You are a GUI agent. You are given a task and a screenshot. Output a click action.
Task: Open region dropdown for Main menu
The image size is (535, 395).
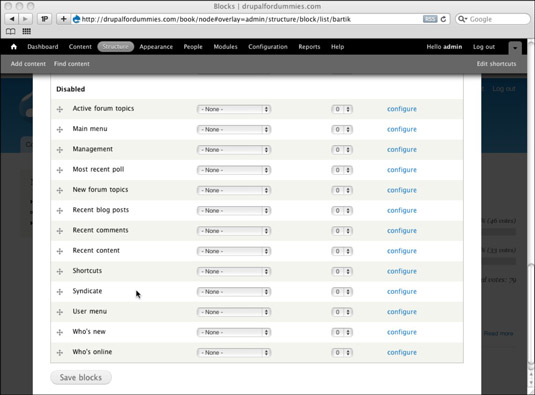(234, 130)
